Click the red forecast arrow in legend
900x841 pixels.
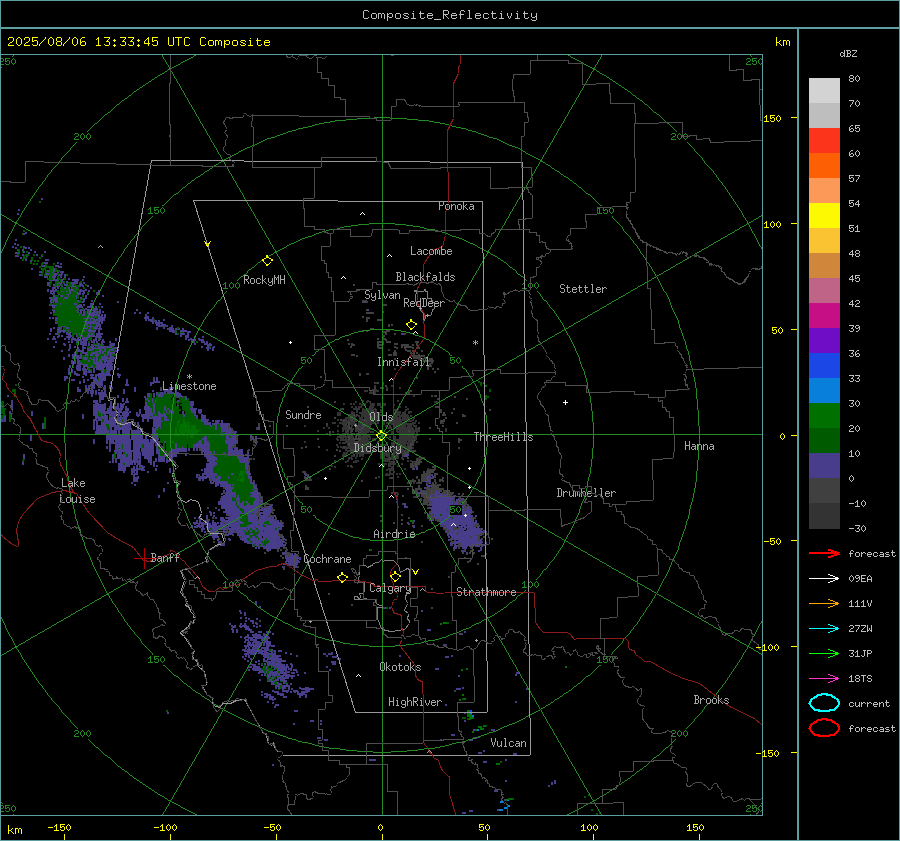tap(824, 553)
